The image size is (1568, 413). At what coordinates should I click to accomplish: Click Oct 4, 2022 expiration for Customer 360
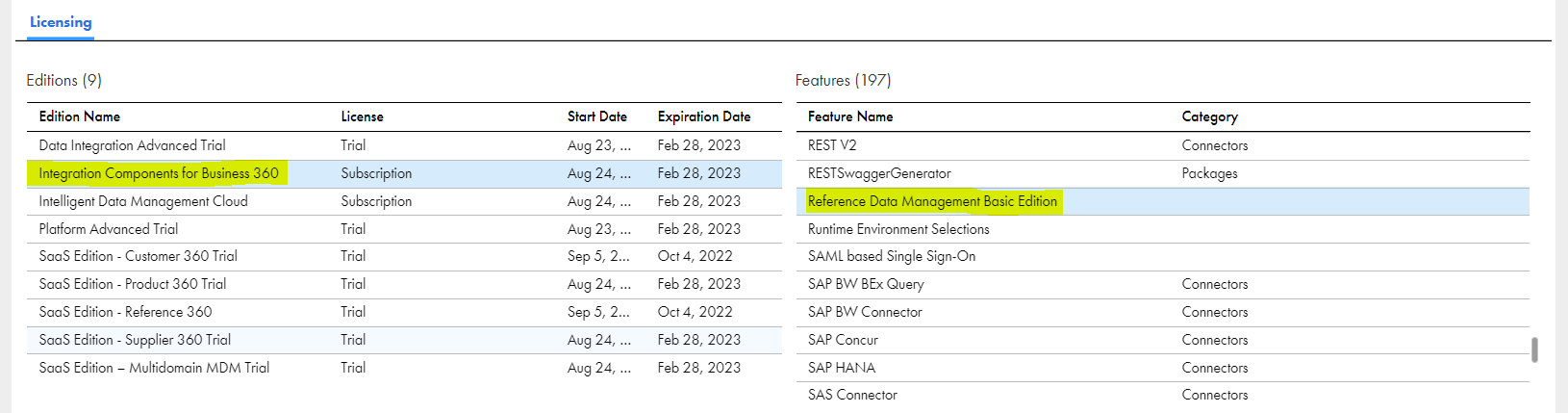pos(695,256)
